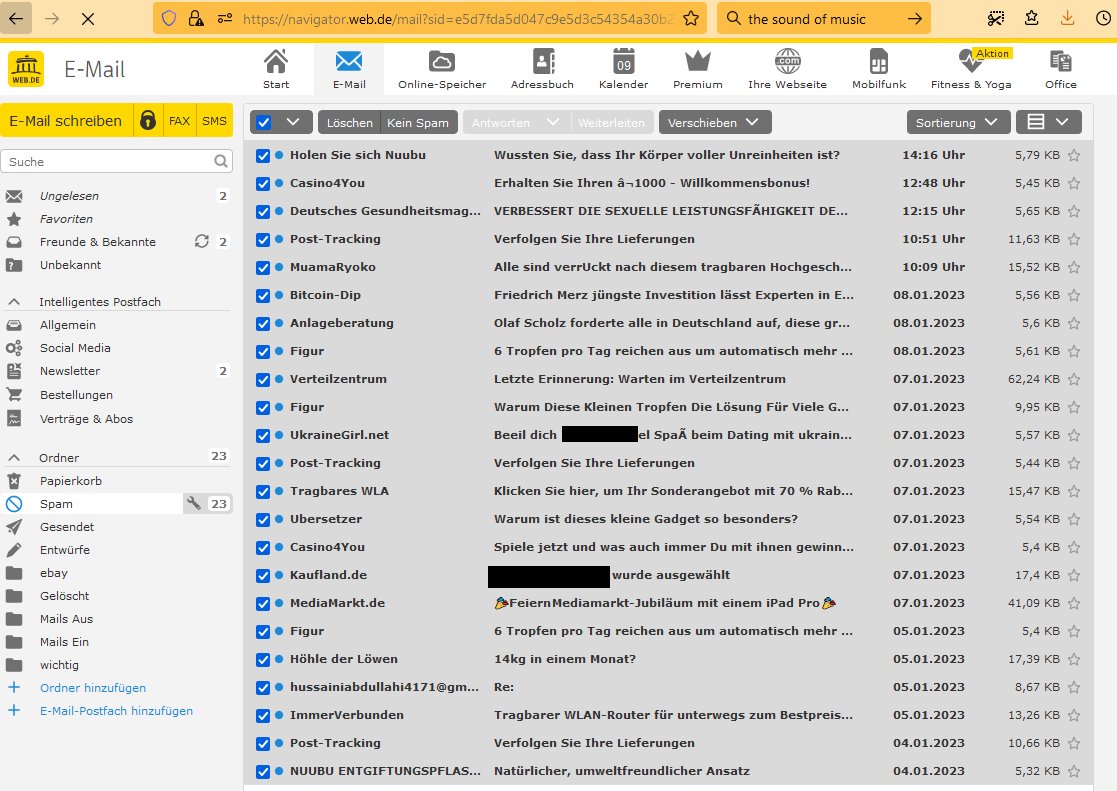Uncheck the Kaufland.de email checkbox

(263, 575)
